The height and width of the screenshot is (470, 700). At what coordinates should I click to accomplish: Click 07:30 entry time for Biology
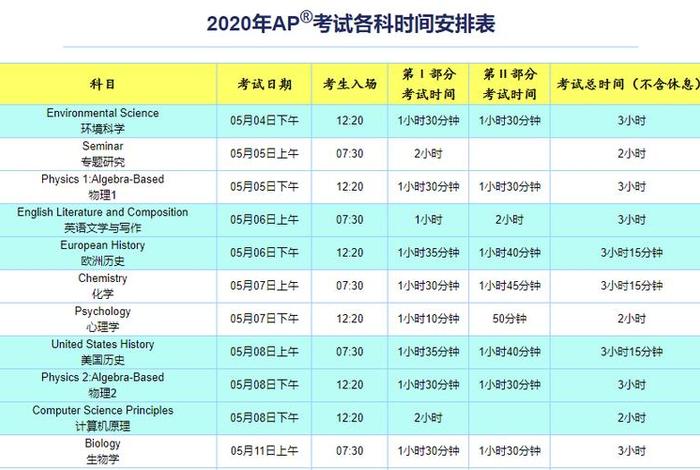pyautogui.click(x=350, y=451)
